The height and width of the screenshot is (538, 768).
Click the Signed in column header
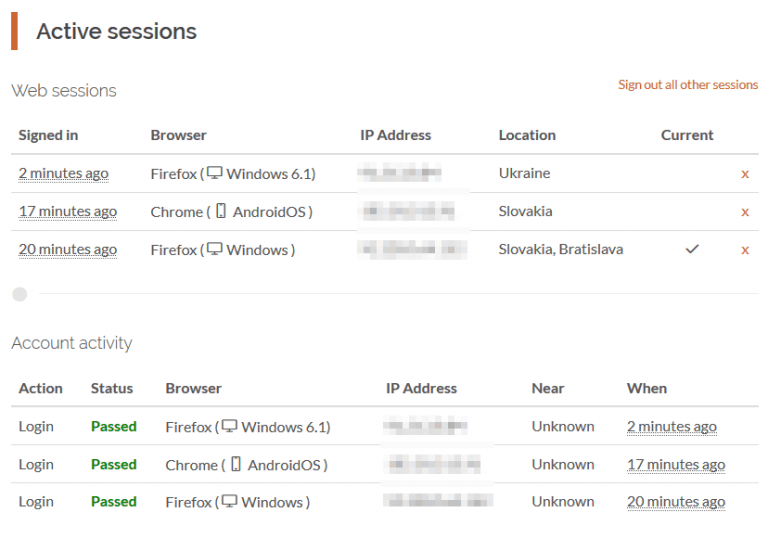point(48,135)
